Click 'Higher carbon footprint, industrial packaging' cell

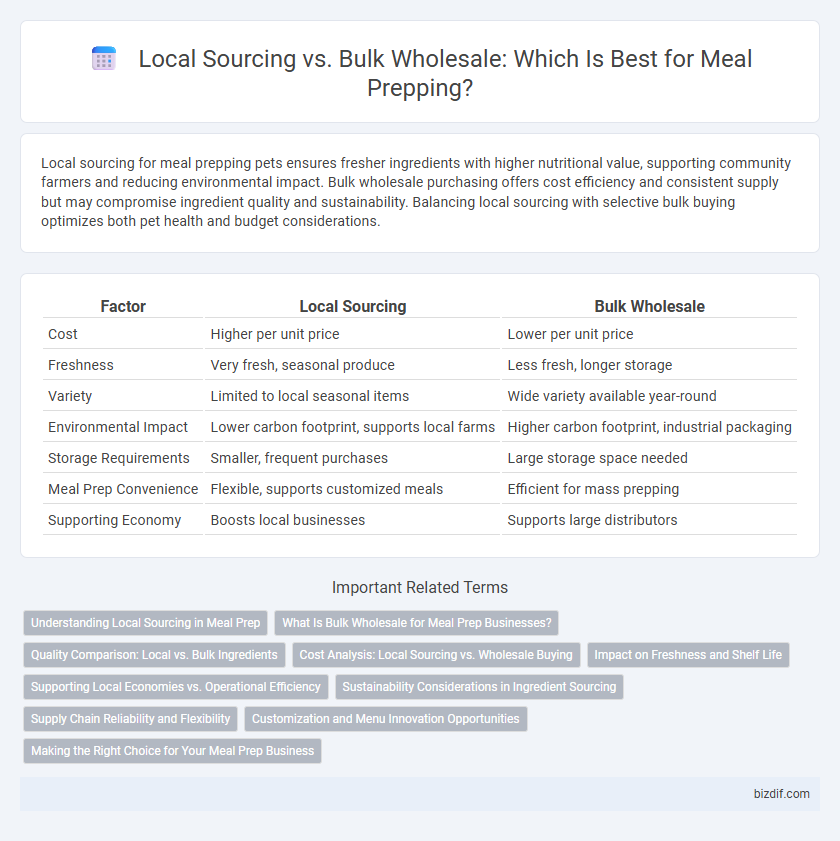pos(650,427)
